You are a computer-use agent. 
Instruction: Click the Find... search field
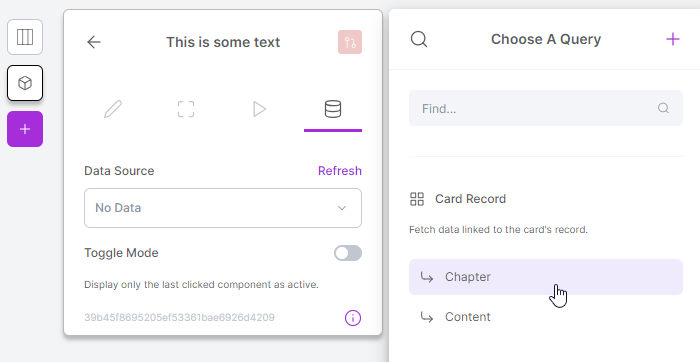(546, 108)
